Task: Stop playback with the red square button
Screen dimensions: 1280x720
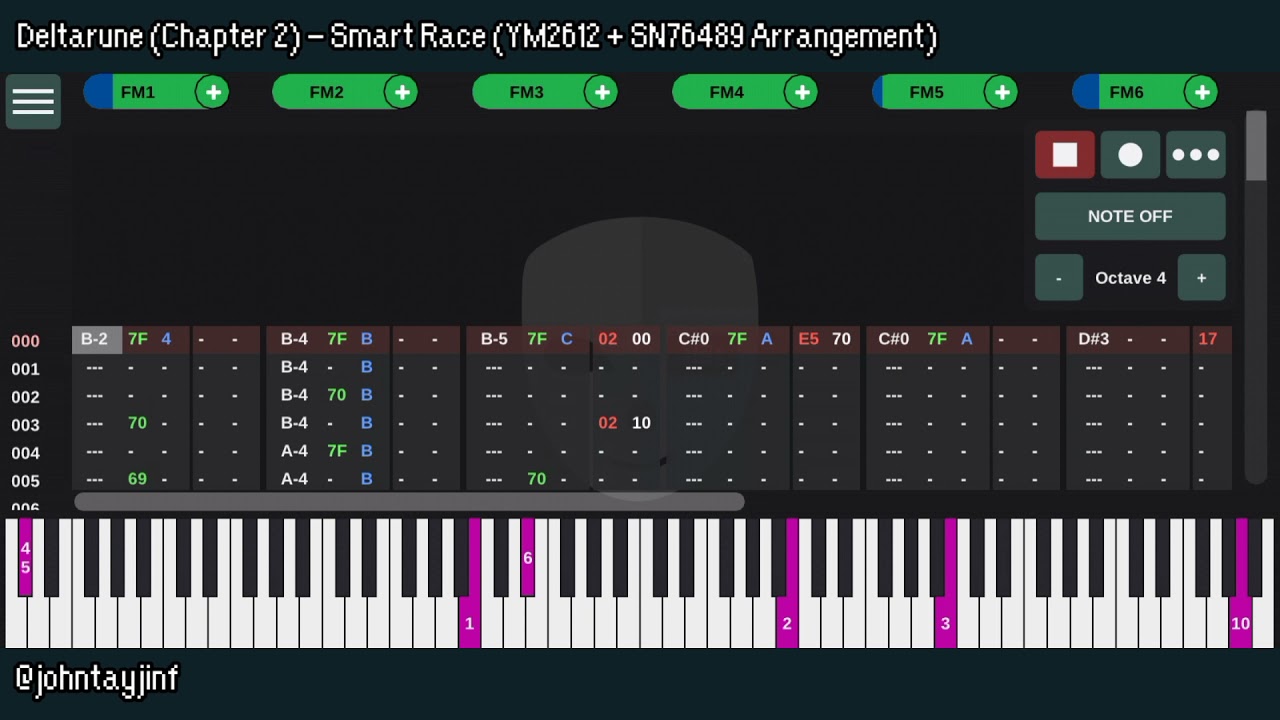Action: [1065, 155]
